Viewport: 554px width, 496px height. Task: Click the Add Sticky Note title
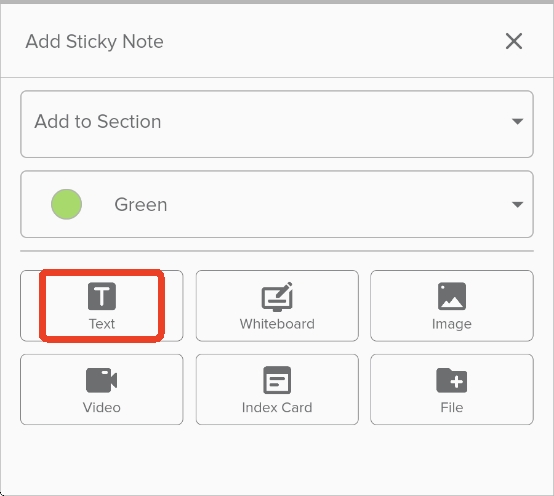[94, 42]
